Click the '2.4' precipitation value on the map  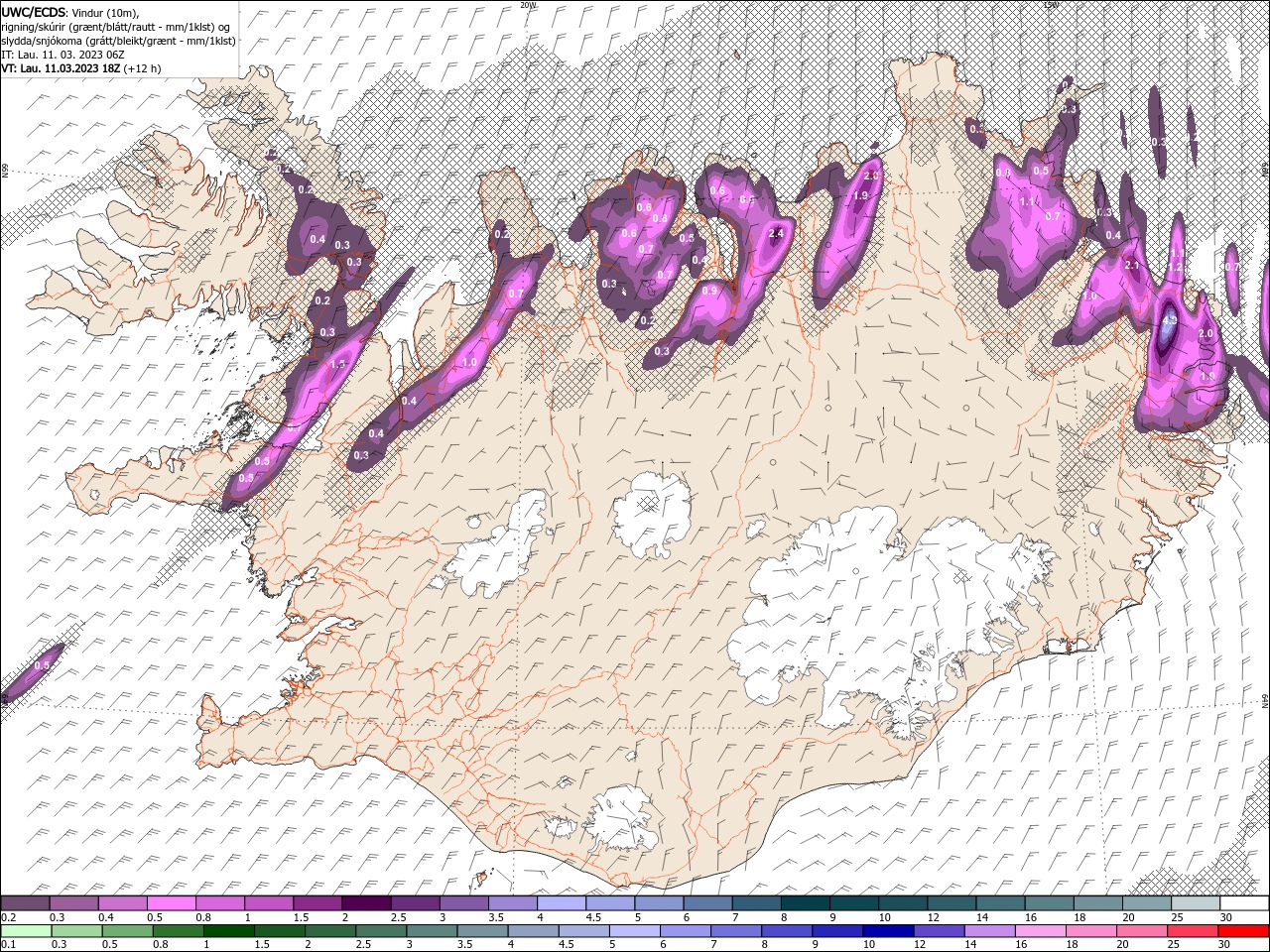(x=776, y=234)
